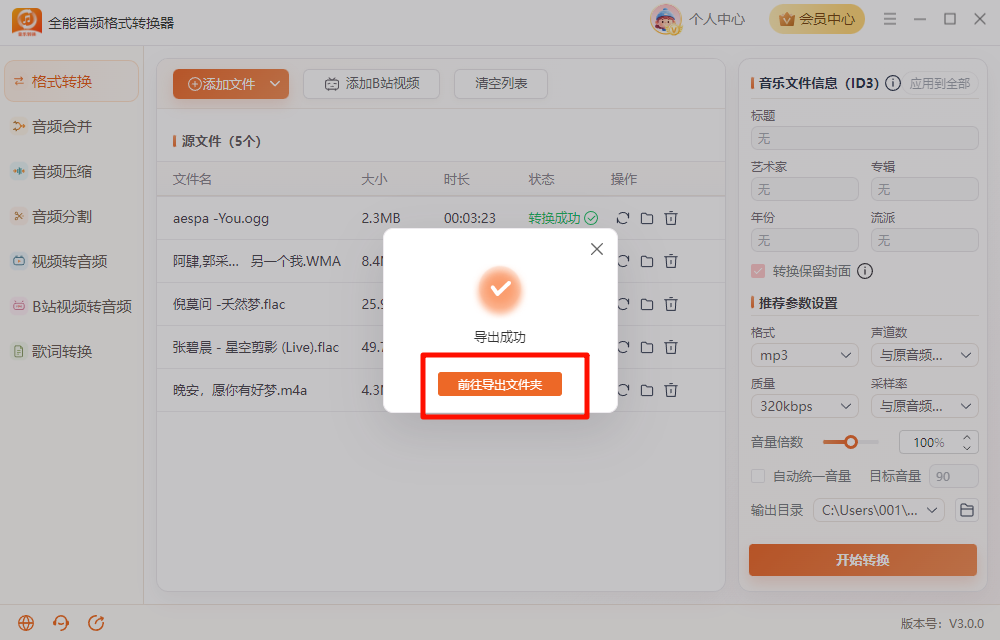Browse for output directory folder
The image size is (1000, 640).
tap(967, 510)
